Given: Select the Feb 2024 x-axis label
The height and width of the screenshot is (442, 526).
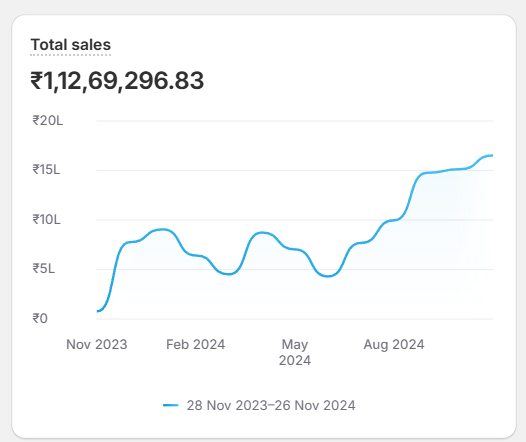Looking at the screenshot, I should point(196,344).
